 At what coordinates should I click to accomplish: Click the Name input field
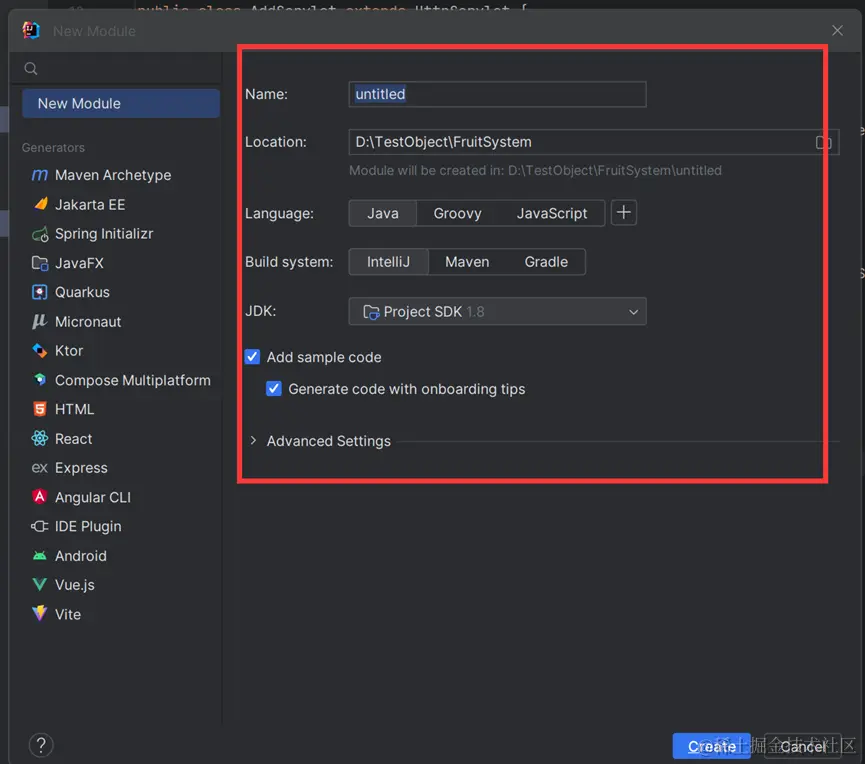(x=497, y=94)
